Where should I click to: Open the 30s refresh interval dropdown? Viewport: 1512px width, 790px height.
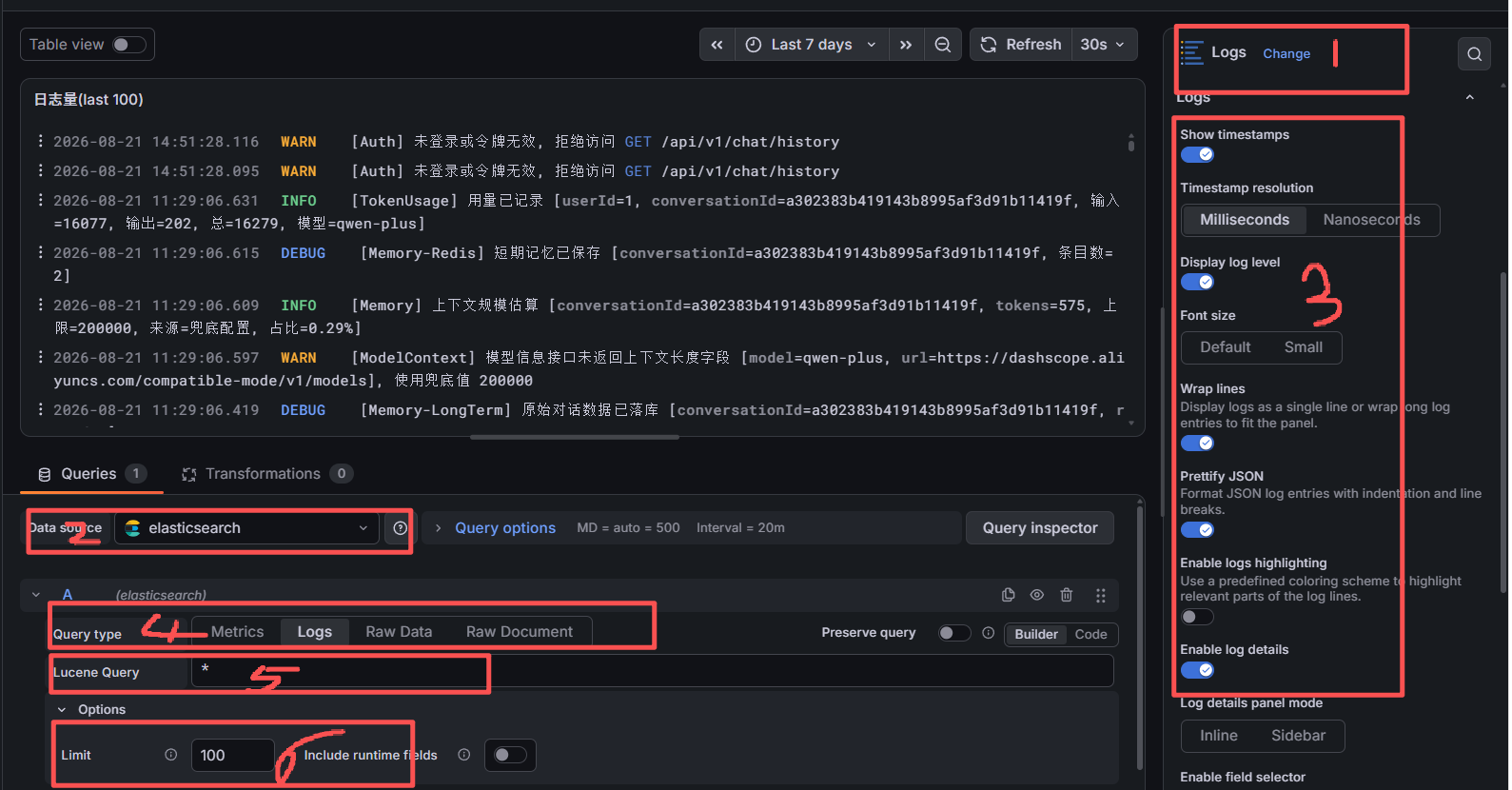click(1104, 45)
